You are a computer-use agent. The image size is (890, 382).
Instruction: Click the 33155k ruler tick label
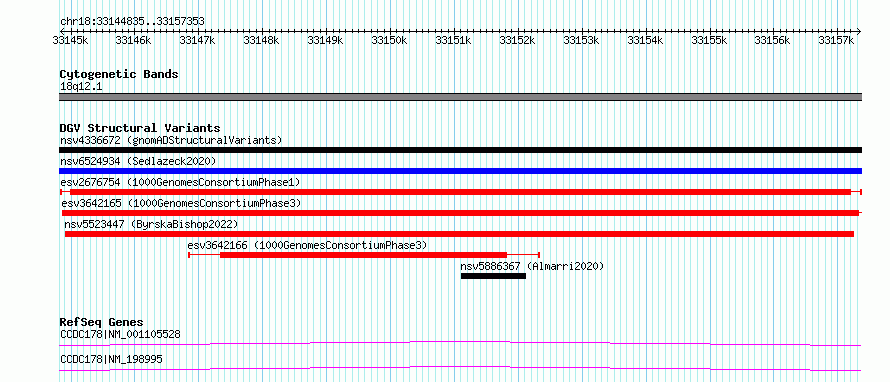click(x=709, y=40)
